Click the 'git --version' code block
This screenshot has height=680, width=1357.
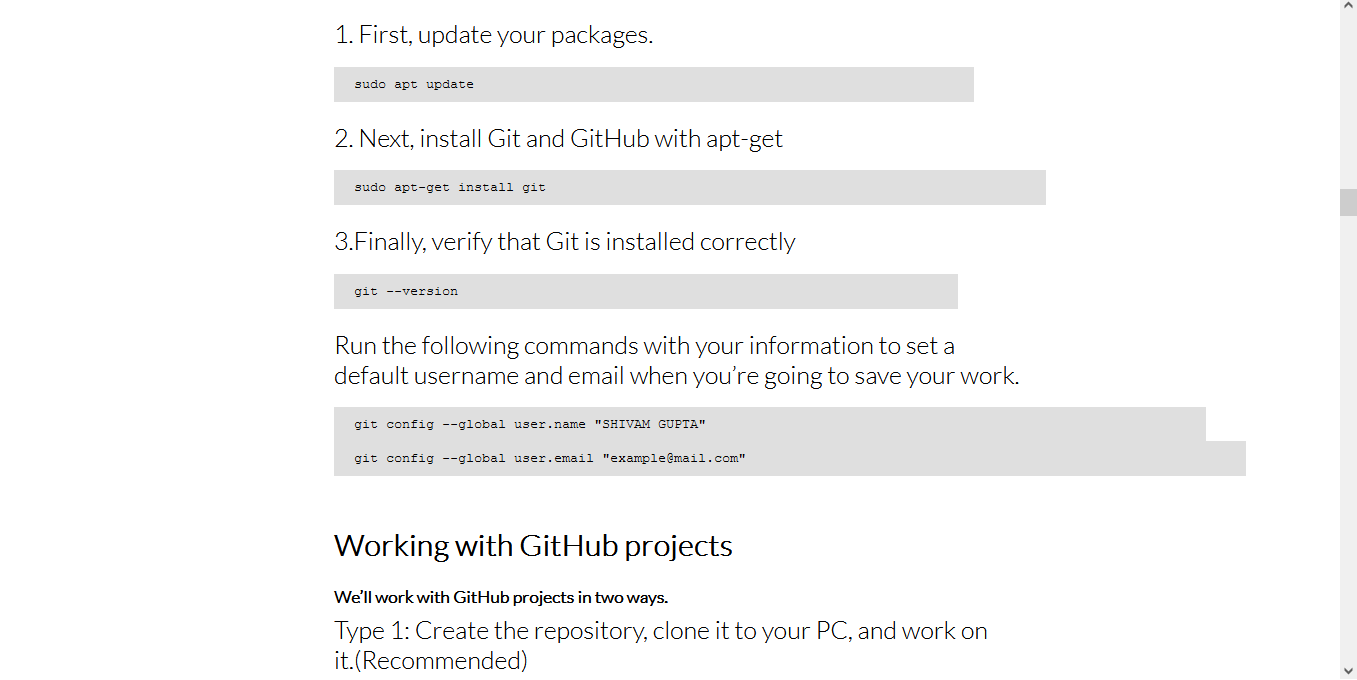(x=646, y=291)
